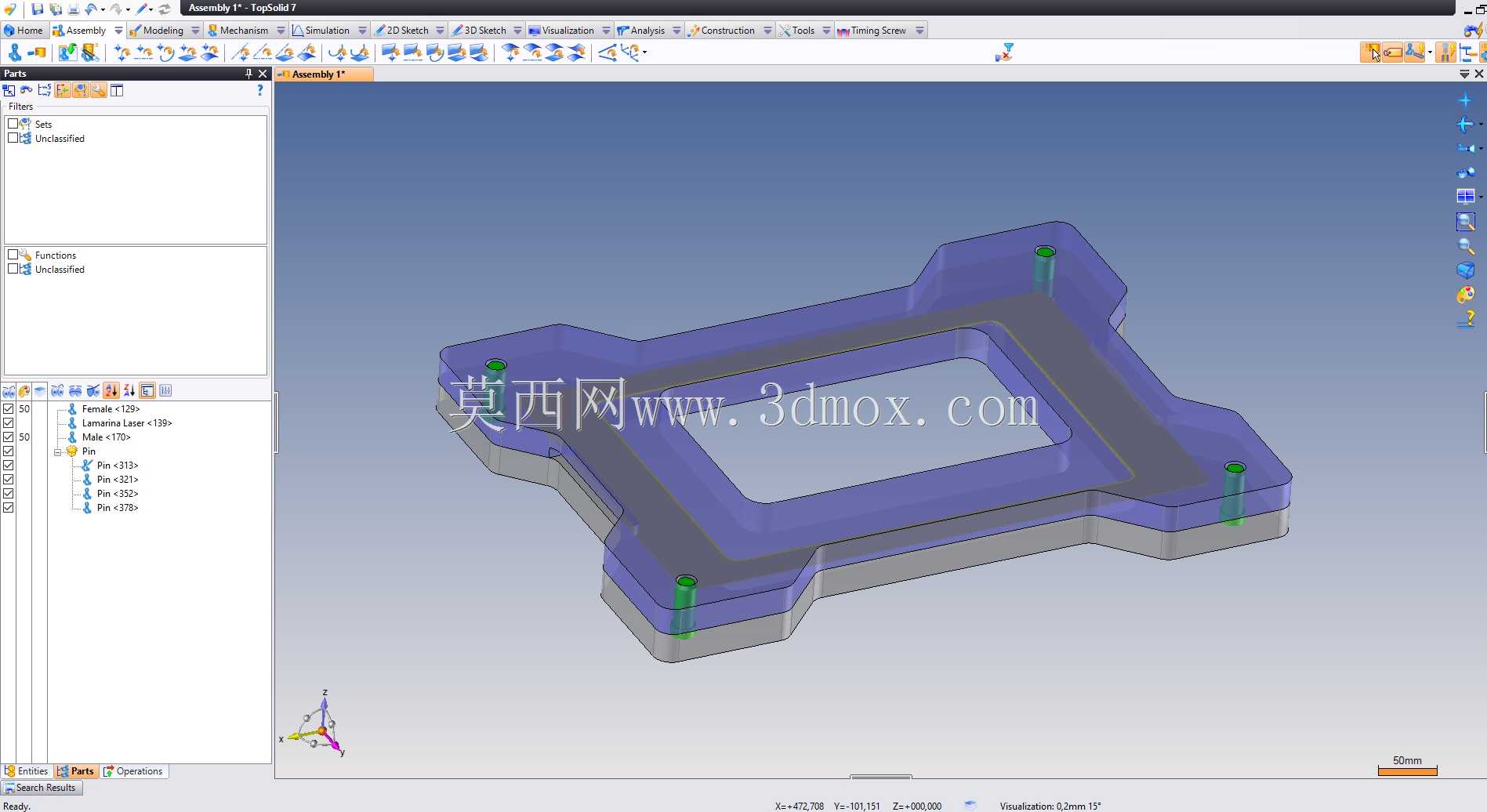Click the palette icon on right view toolbar
The image size is (1487, 812).
[1465, 295]
